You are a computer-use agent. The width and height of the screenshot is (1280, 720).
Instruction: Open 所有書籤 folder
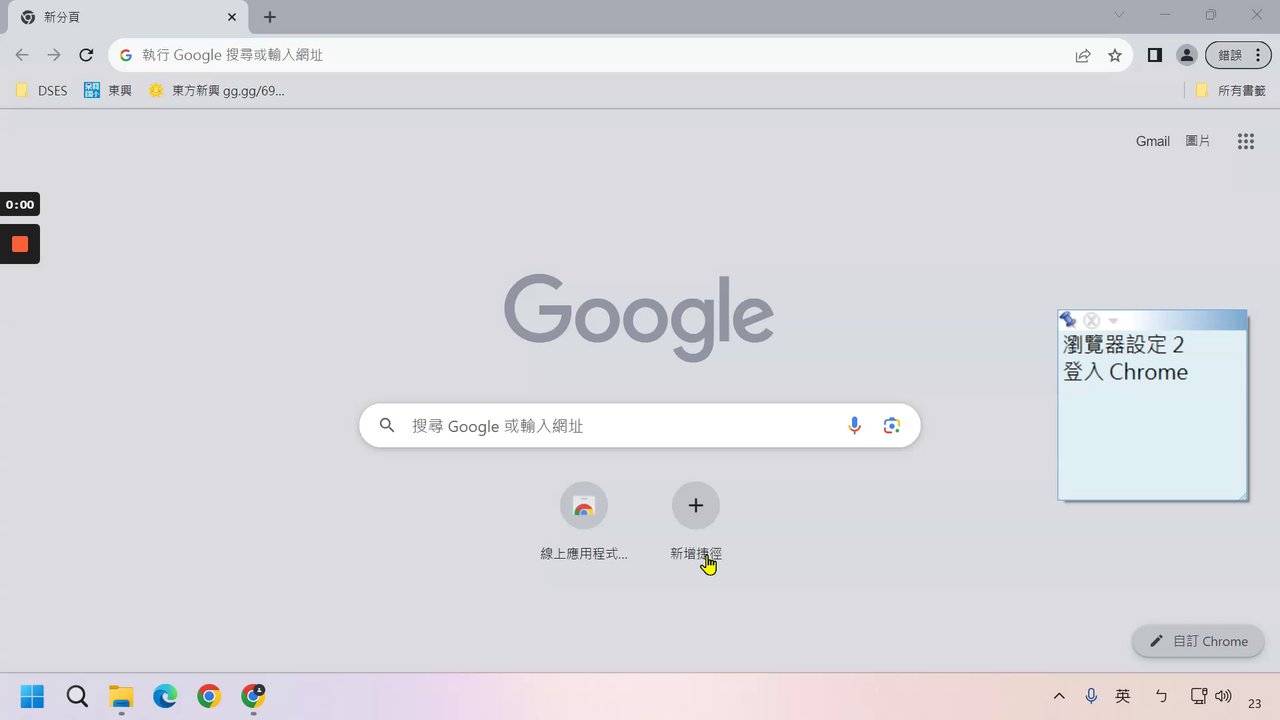coord(1230,90)
